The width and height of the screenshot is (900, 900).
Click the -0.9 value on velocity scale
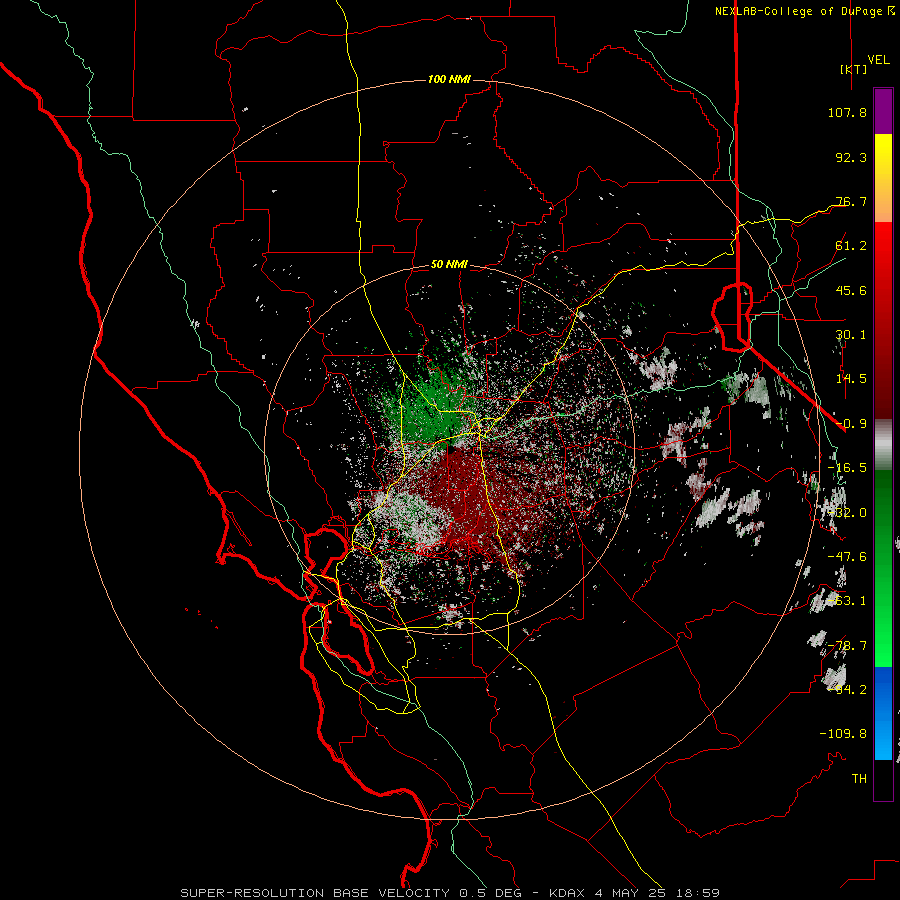[x=851, y=424]
